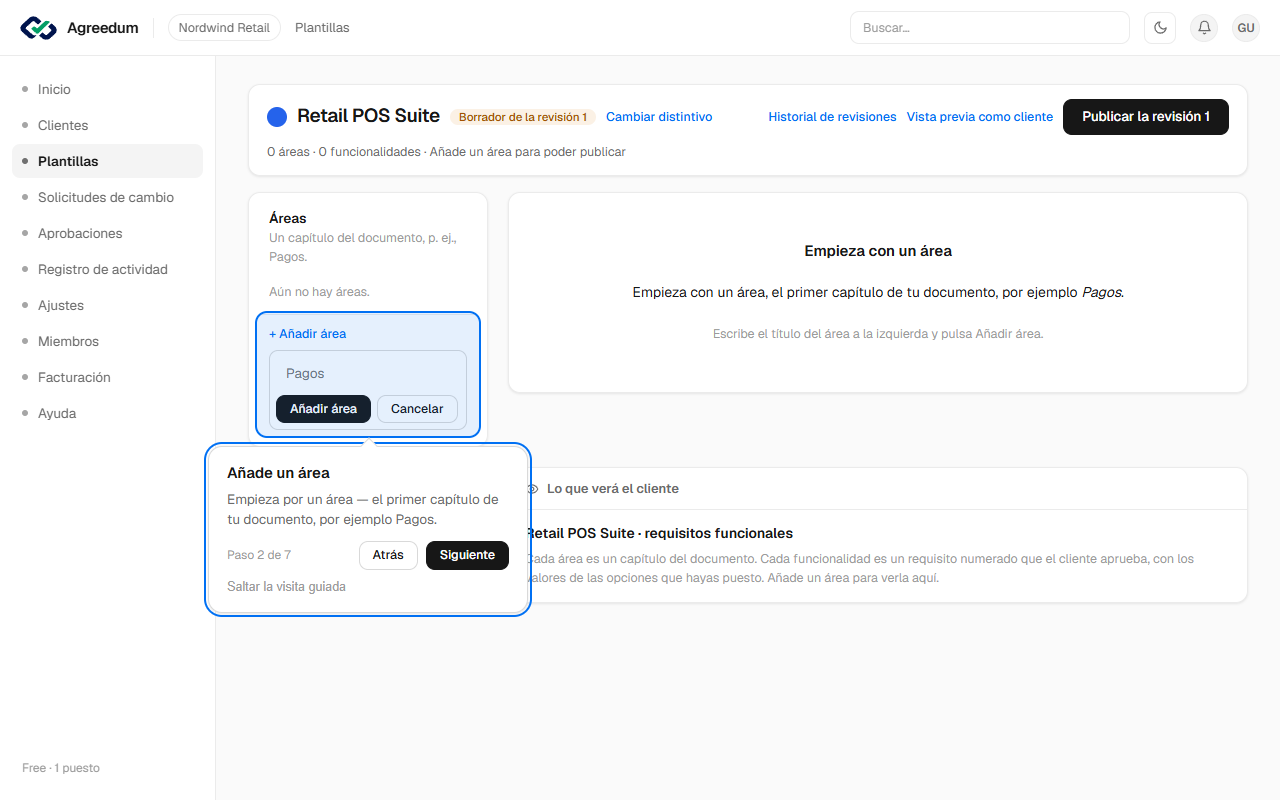Click the 'Borrador de la revisión 1' badge
Image resolution: width=1280 pixels, height=800 pixels.
point(523,117)
